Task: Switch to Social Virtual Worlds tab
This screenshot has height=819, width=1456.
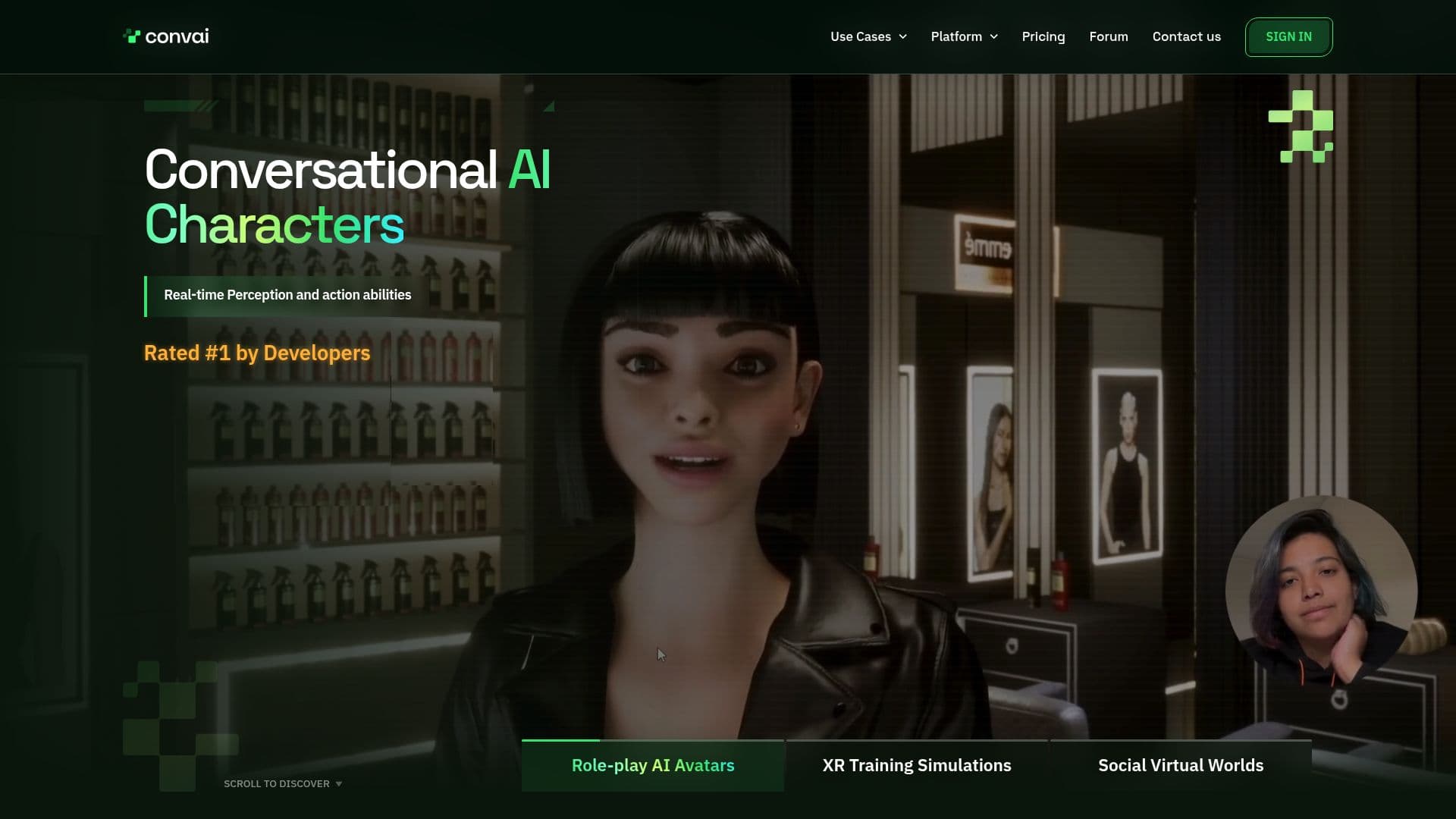Action: (x=1180, y=765)
